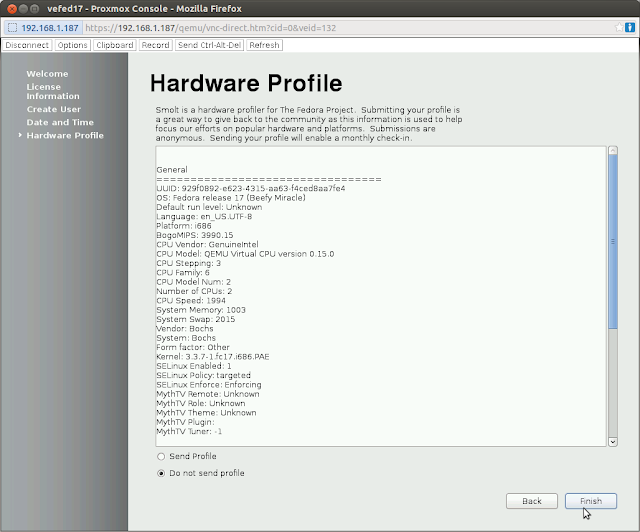Click the Finish button

[591, 501]
